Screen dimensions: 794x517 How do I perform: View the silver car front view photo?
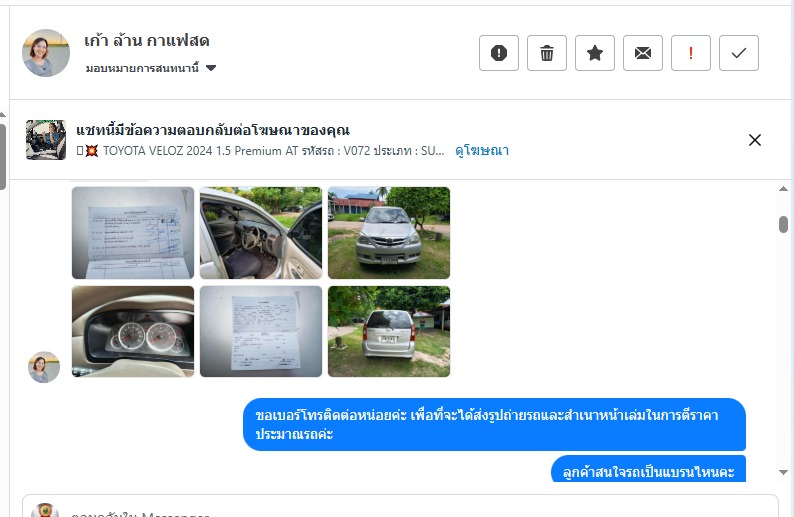coord(389,233)
